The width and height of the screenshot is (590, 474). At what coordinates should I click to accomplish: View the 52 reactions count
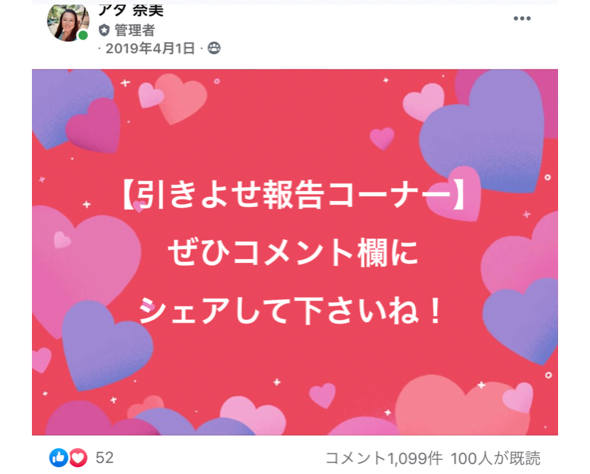coord(104,458)
